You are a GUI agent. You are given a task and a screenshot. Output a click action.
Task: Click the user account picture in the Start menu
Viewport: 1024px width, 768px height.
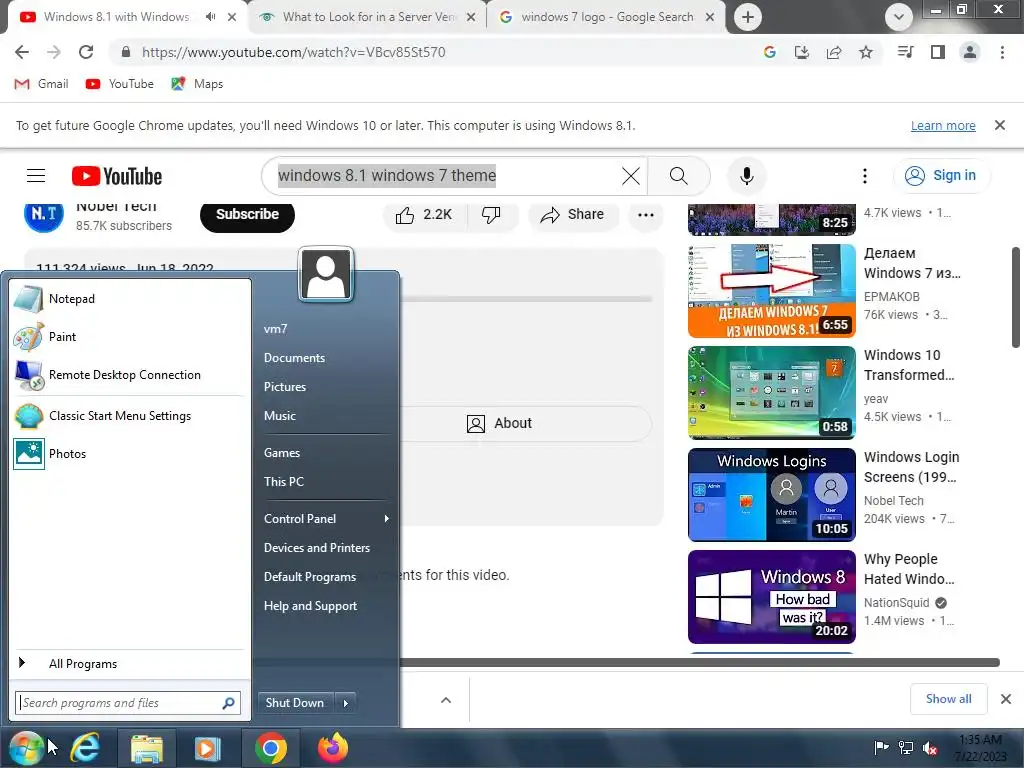pos(326,274)
